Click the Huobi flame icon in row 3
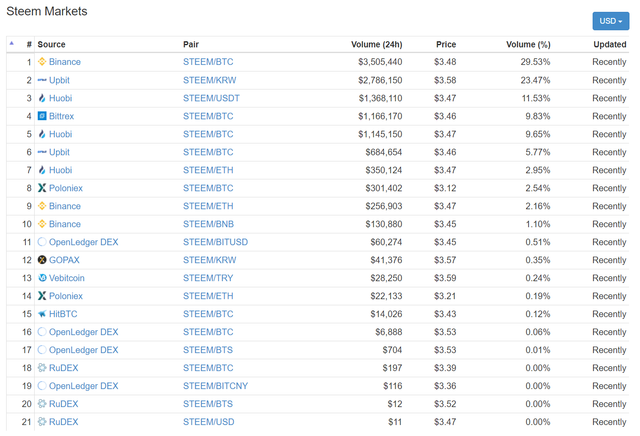 point(42,98)
